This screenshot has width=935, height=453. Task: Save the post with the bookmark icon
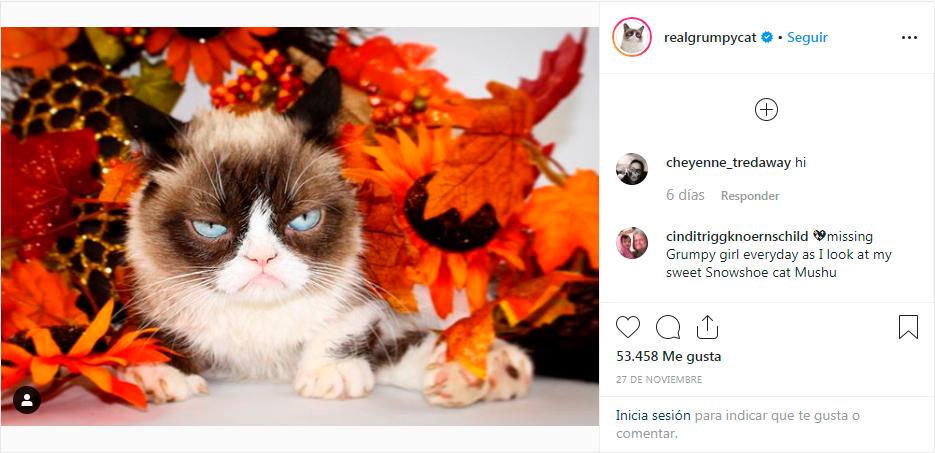click(908, 327)
